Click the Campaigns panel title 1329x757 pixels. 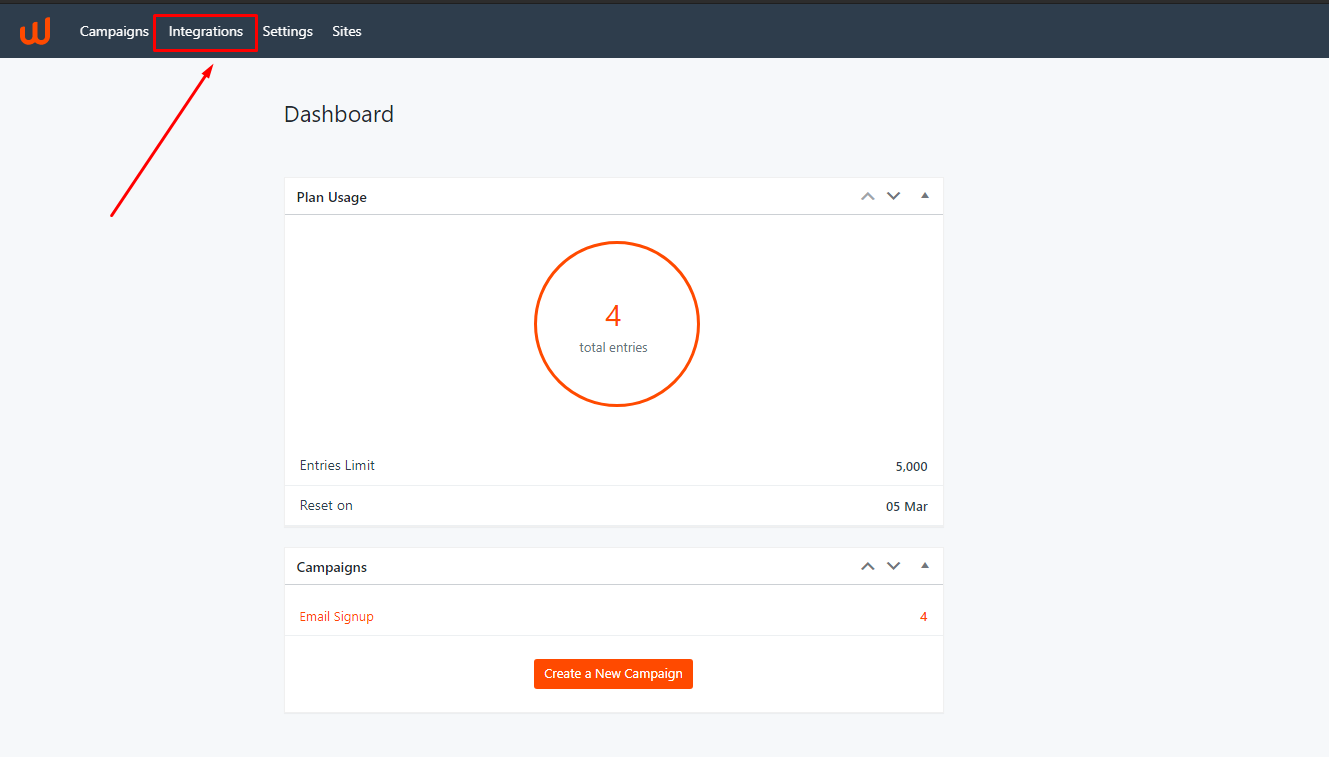(332, 567)
